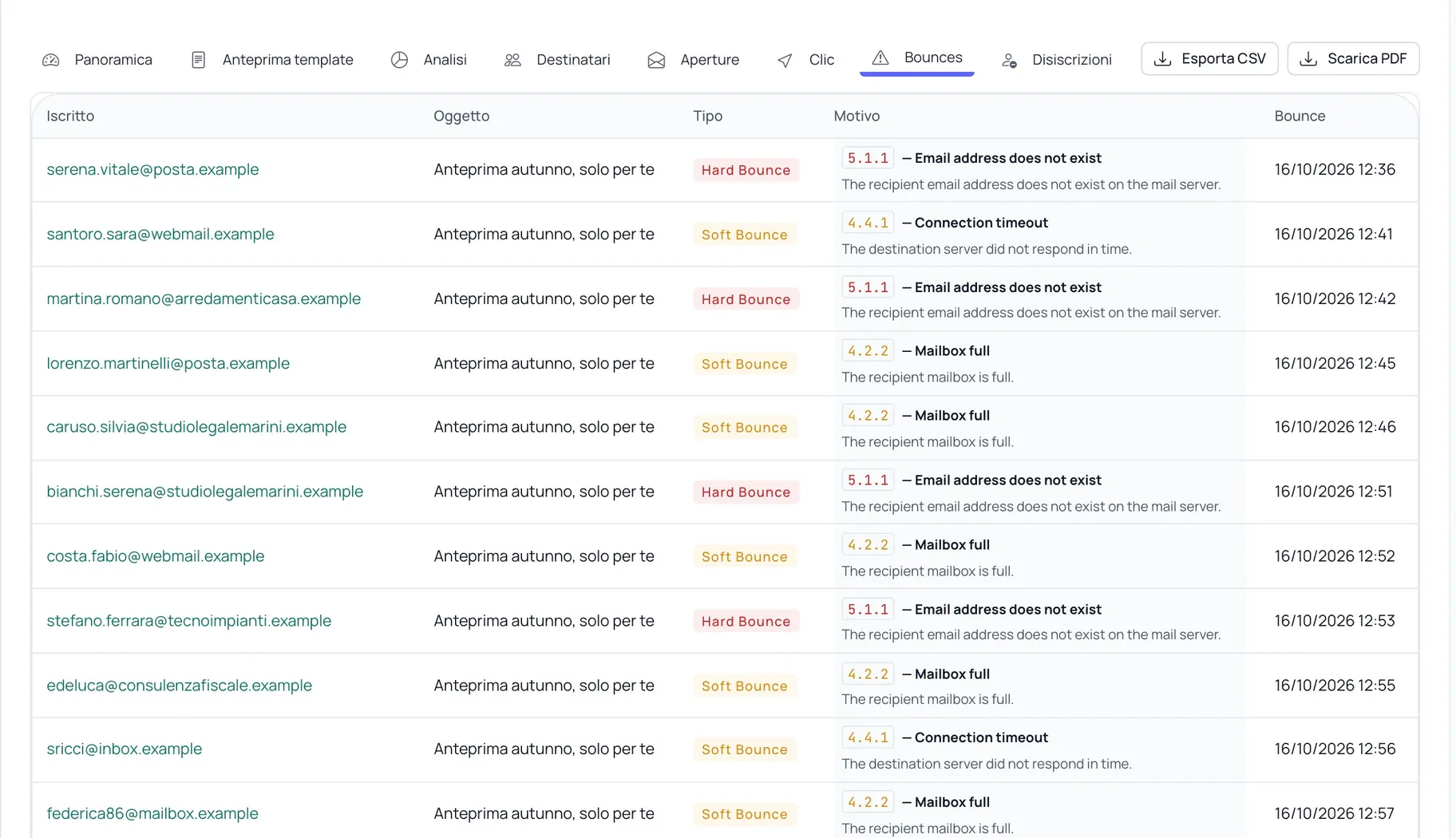Click the Bounce date column header
This screenshot has width=1456, height=838.
pos(1300,116)
